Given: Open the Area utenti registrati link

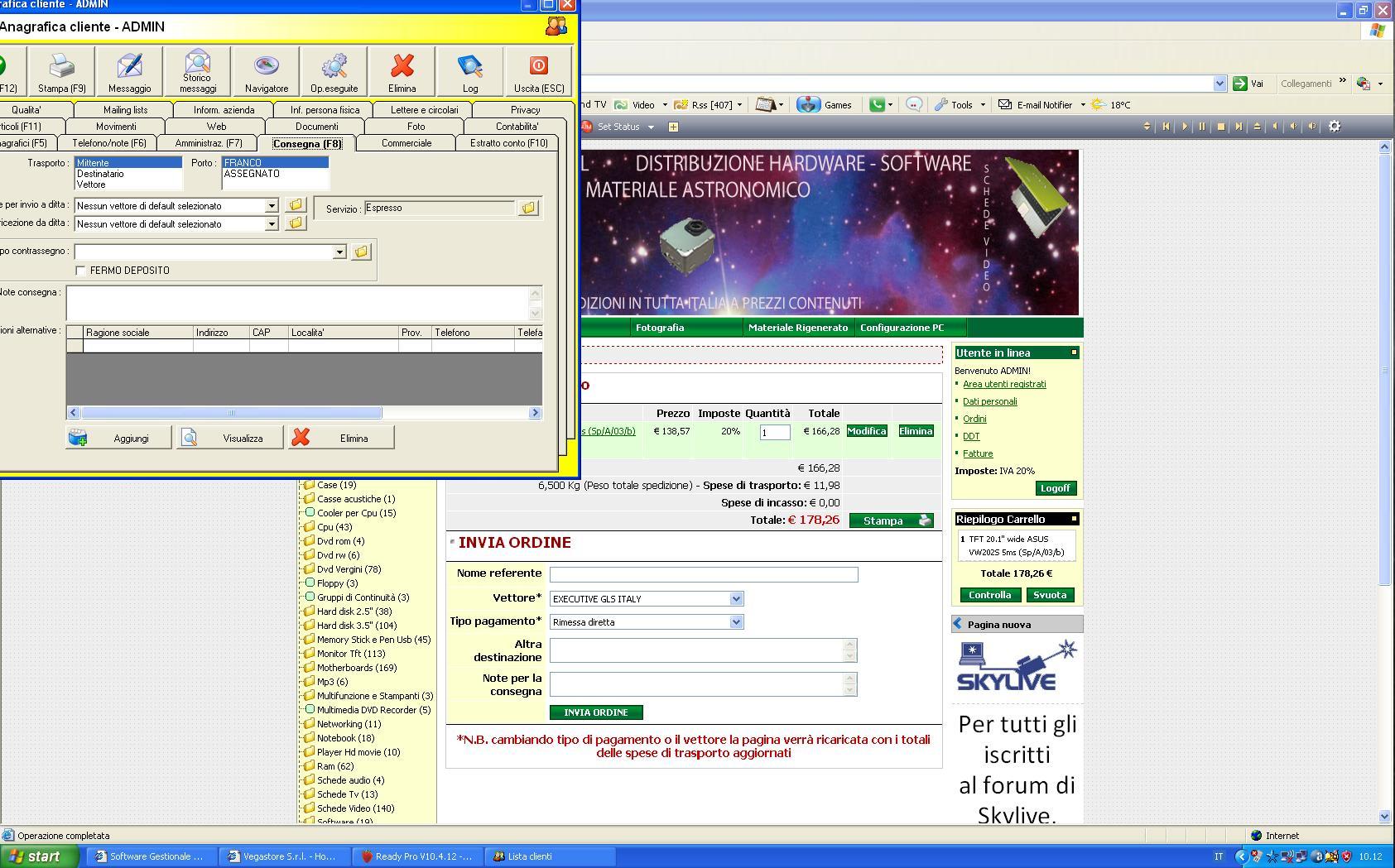Looking at the screenshot, I should (1004, 384).
